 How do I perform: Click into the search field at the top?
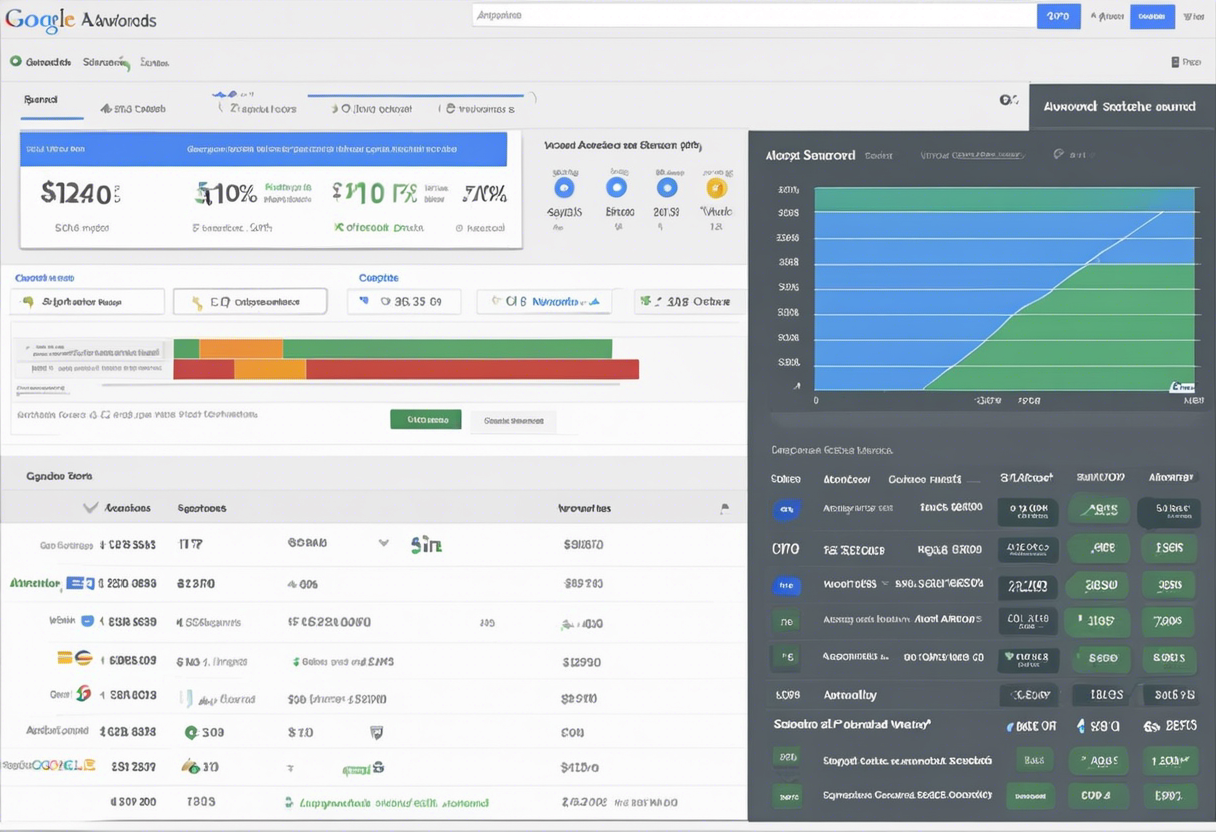tap(750, 15)
